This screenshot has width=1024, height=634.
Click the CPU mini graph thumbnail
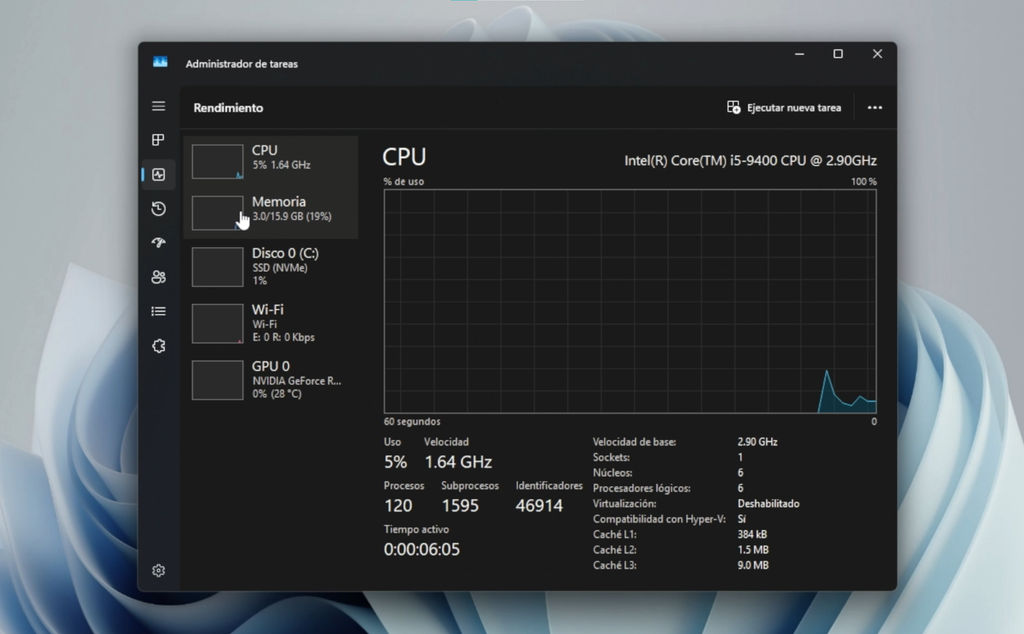(x=217, y=162)
